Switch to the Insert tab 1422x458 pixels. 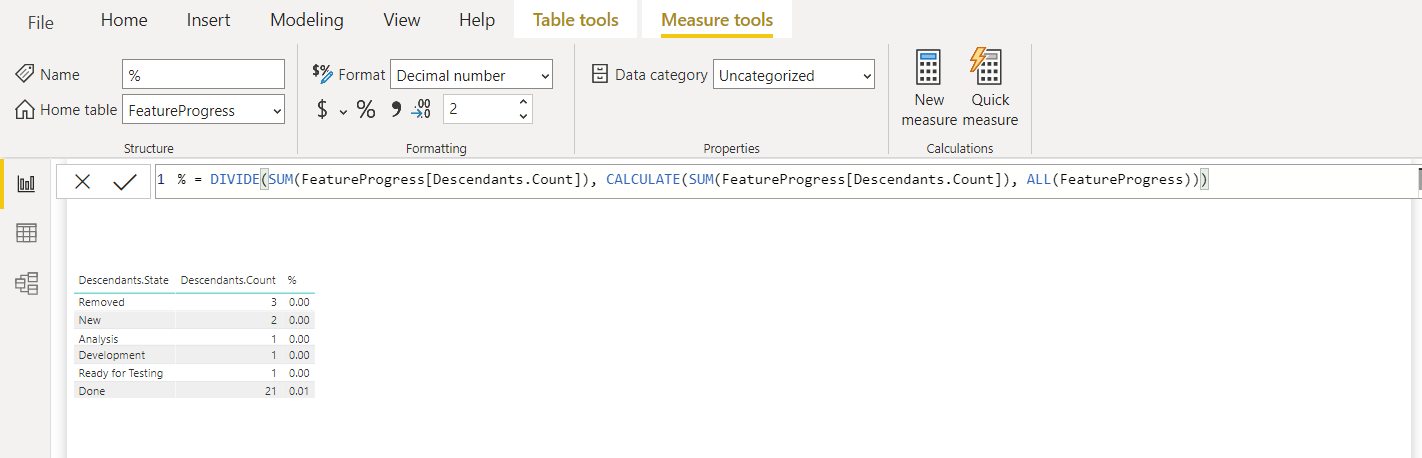(208, 20)
